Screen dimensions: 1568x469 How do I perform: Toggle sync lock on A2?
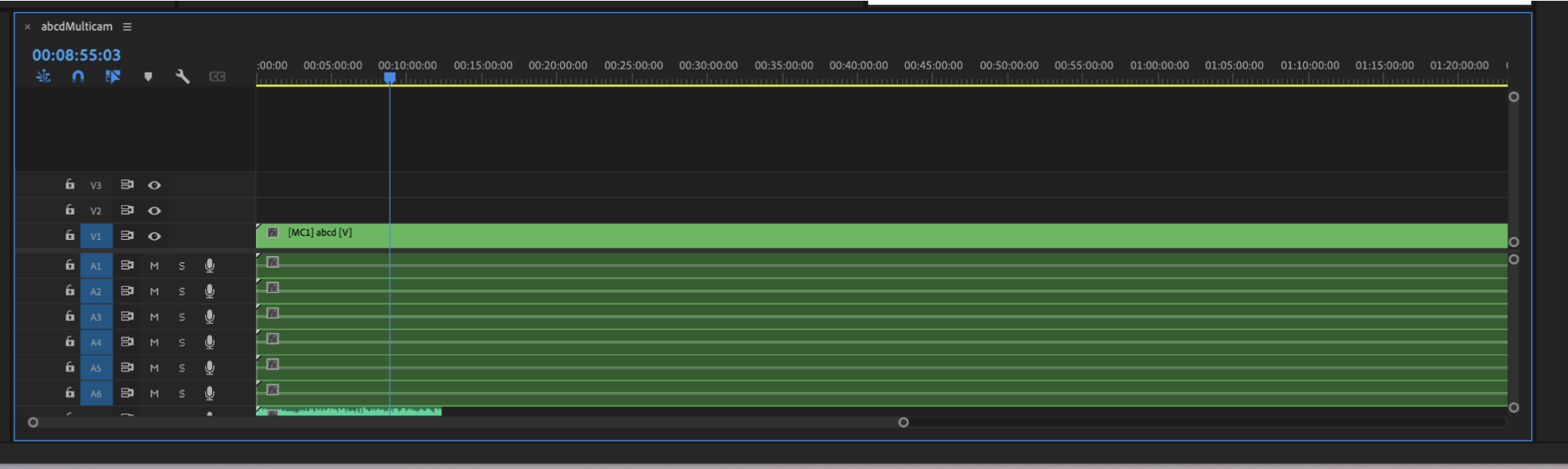click(127, 290)
